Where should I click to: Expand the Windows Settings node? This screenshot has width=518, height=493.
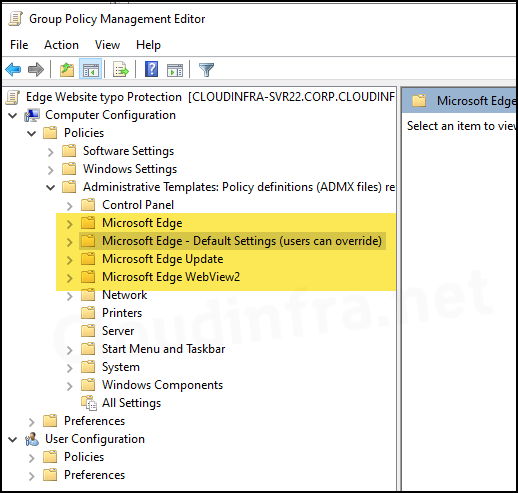coord(51,170)
